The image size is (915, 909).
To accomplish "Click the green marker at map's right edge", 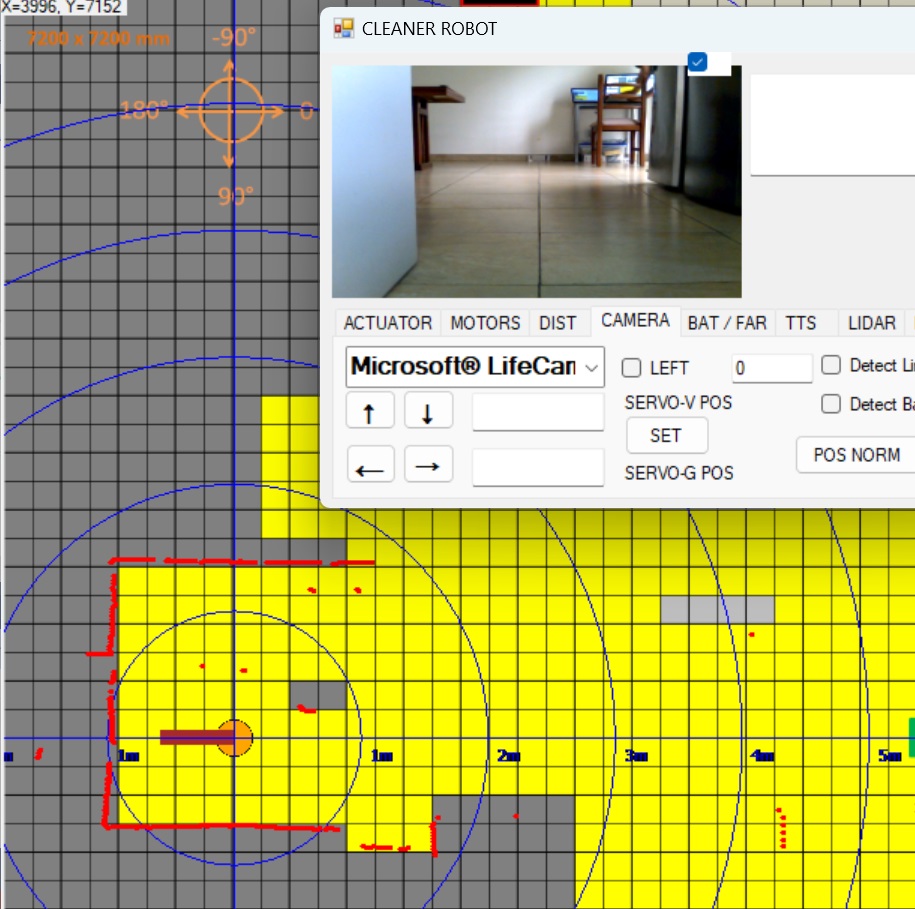I will [910, 737].
